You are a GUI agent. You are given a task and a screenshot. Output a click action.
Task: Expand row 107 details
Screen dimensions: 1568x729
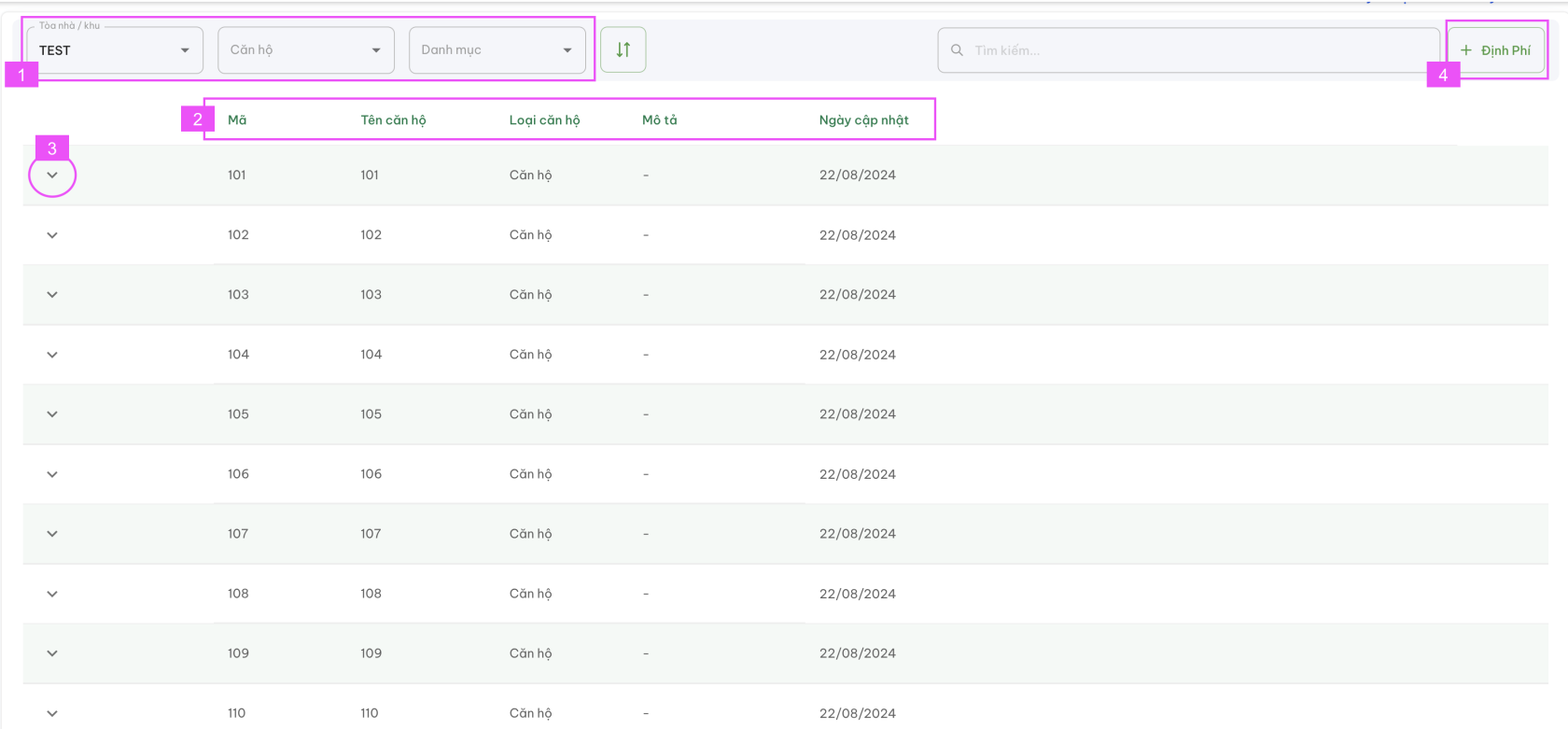click(x=52, y=534)
